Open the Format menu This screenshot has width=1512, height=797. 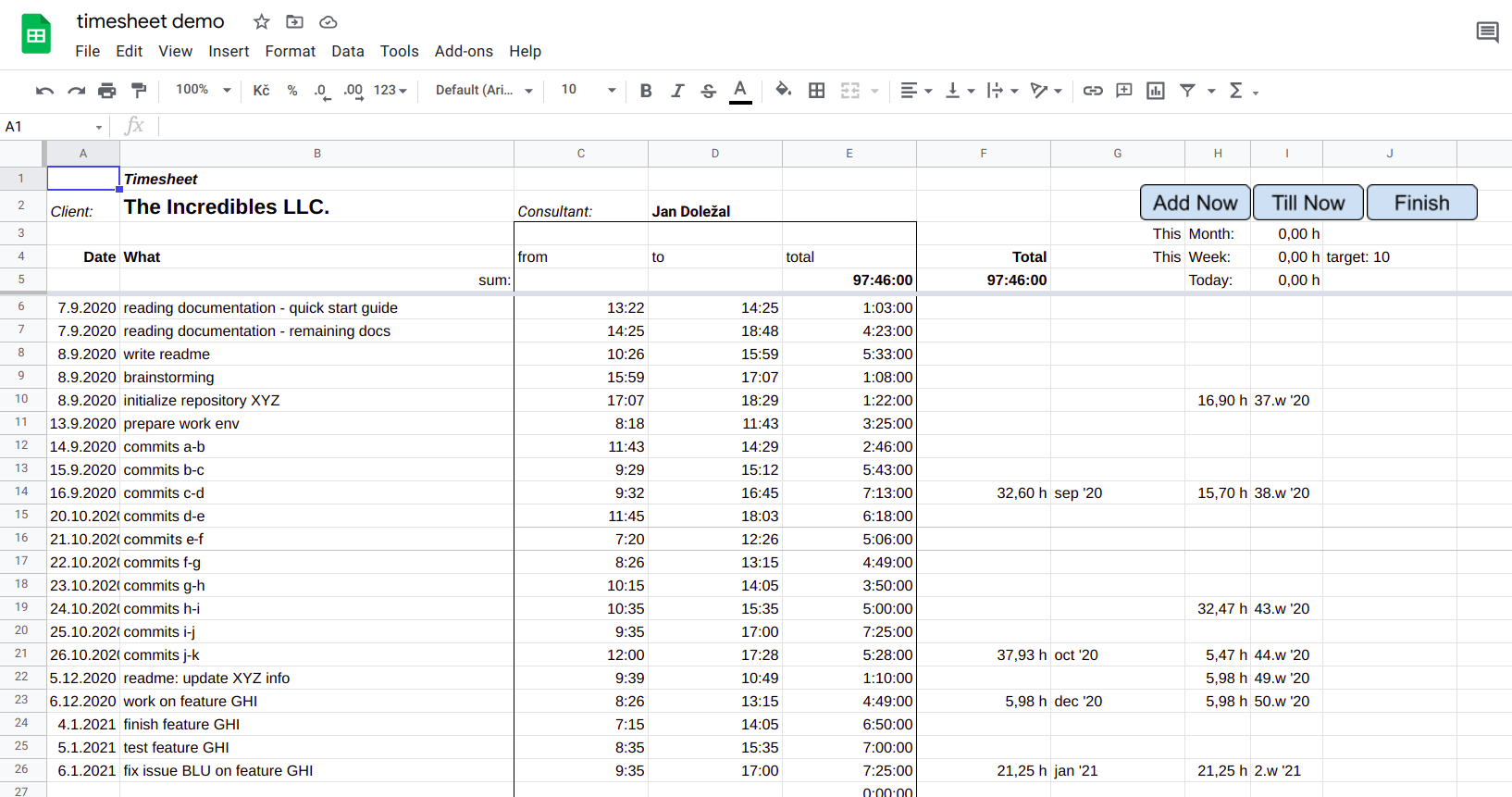[x=291, y=51]
